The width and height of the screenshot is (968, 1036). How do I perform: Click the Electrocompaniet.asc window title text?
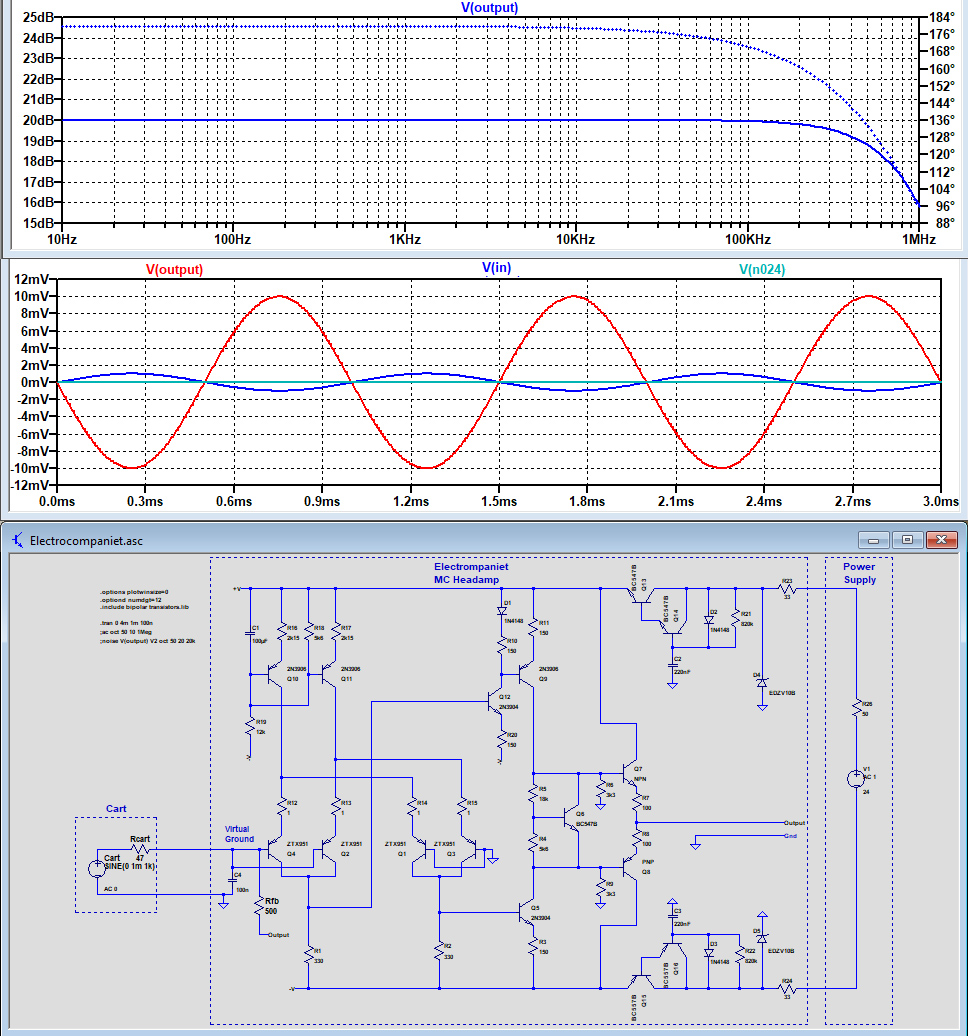tap(86, 540)
